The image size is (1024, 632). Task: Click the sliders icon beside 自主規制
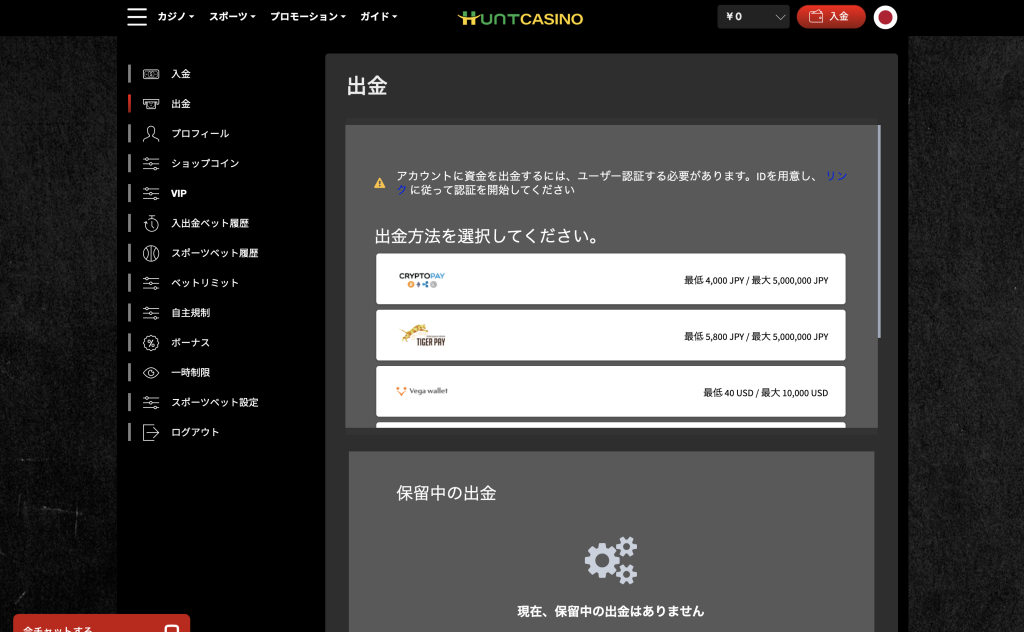click(x=151, y=313)
